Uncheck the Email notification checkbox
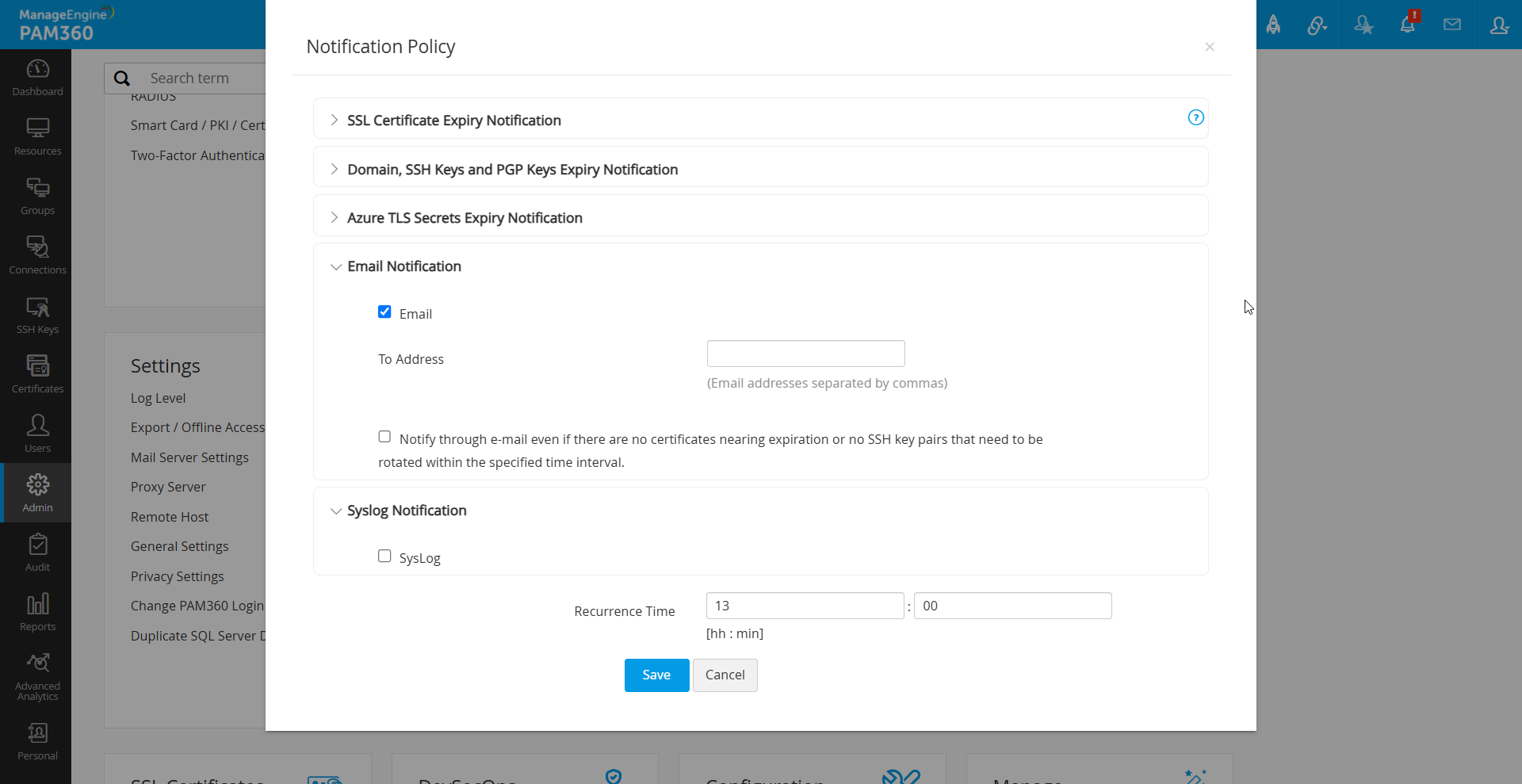 384,312
